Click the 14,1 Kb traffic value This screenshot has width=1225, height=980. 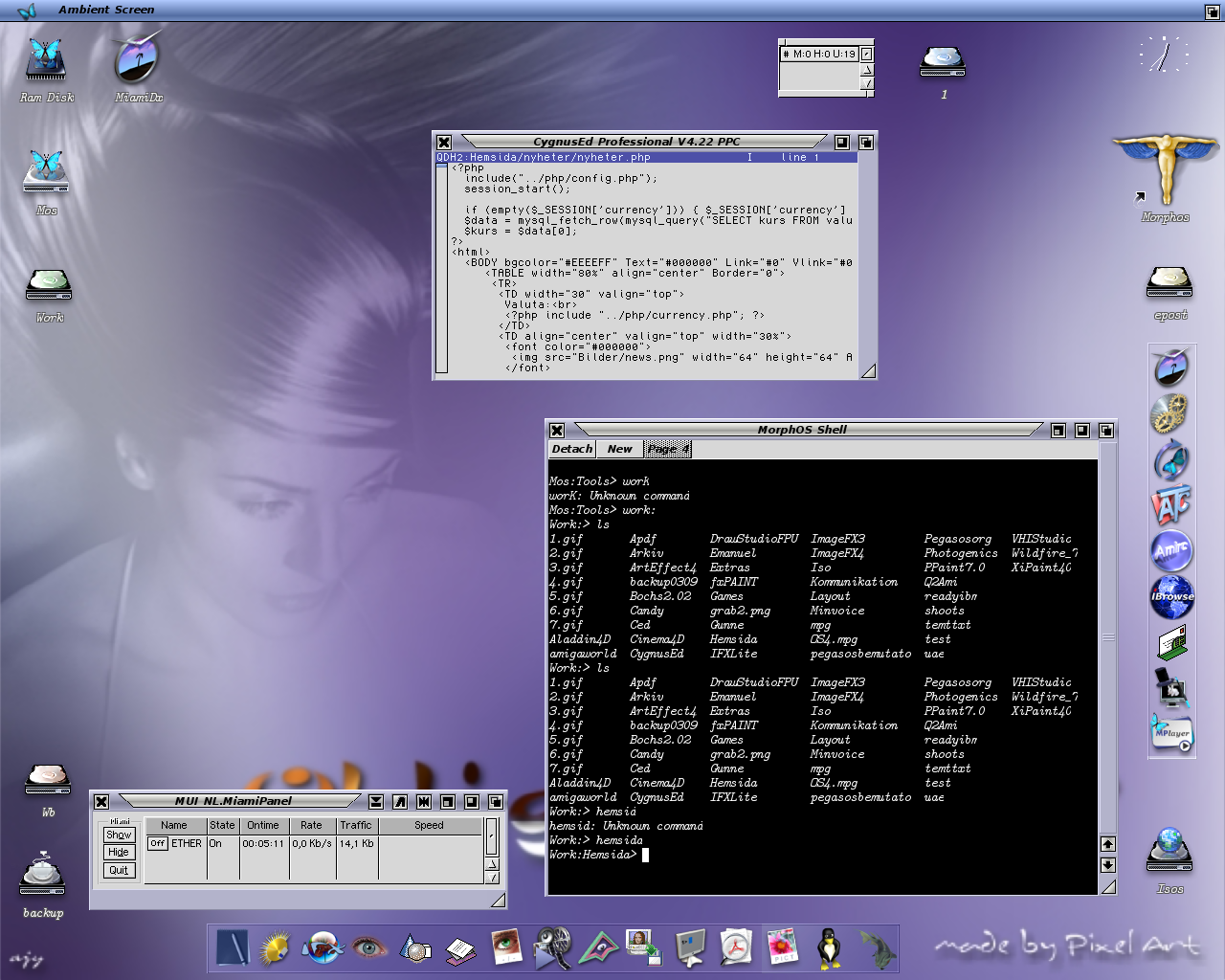pos(356,843)
